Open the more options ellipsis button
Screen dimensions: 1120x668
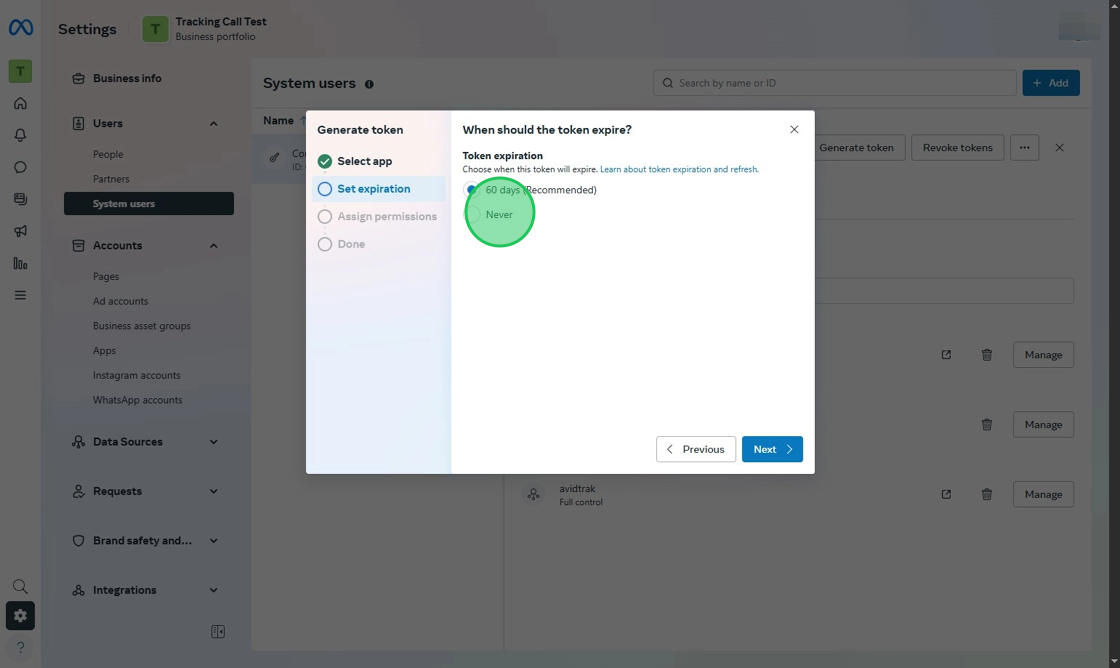click(1024, 148)
